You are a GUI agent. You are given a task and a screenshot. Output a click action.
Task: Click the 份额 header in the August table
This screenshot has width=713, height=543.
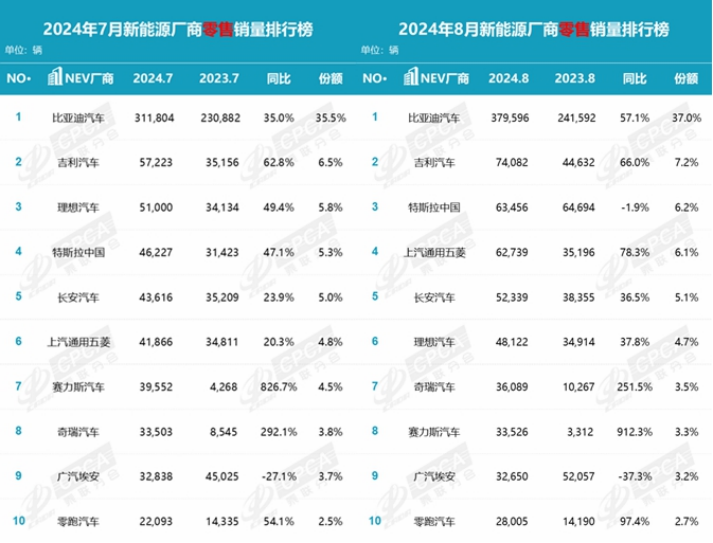tap(686, 79)
